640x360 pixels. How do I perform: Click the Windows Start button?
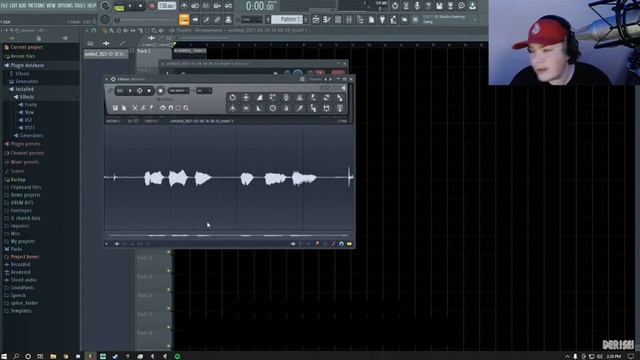[4, 356]
